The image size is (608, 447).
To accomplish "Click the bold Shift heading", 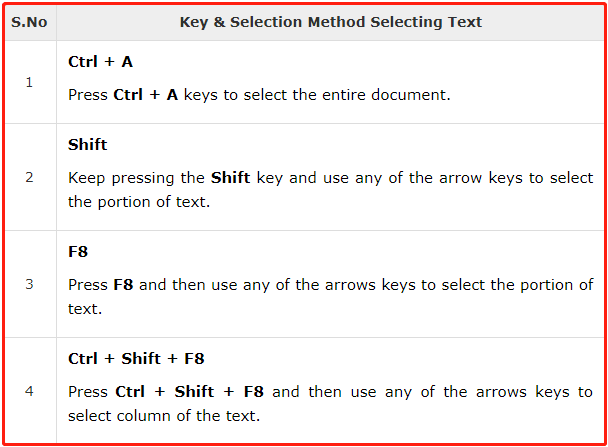I will (x=88, y=145).
